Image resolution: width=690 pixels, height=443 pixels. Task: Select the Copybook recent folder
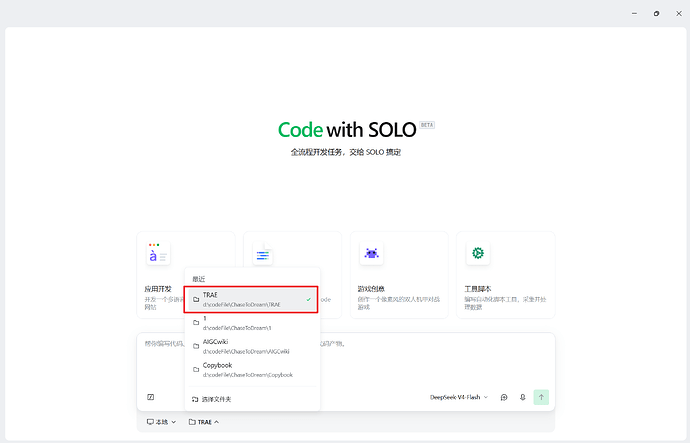click(251, 370)
